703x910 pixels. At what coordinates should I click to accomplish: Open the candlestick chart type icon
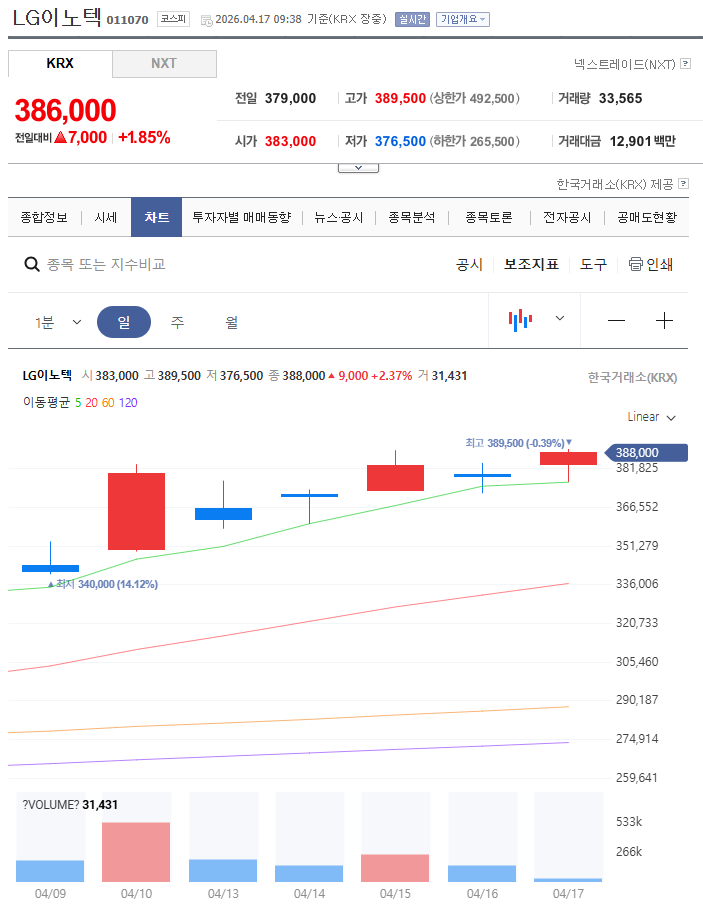pos(520,320)
